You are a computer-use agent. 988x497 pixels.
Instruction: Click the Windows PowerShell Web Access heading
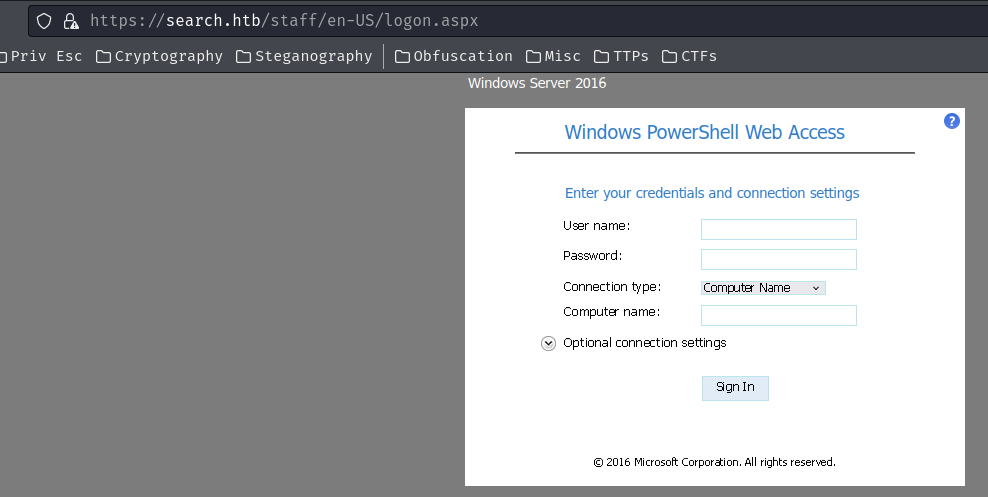tap(704, 132)
